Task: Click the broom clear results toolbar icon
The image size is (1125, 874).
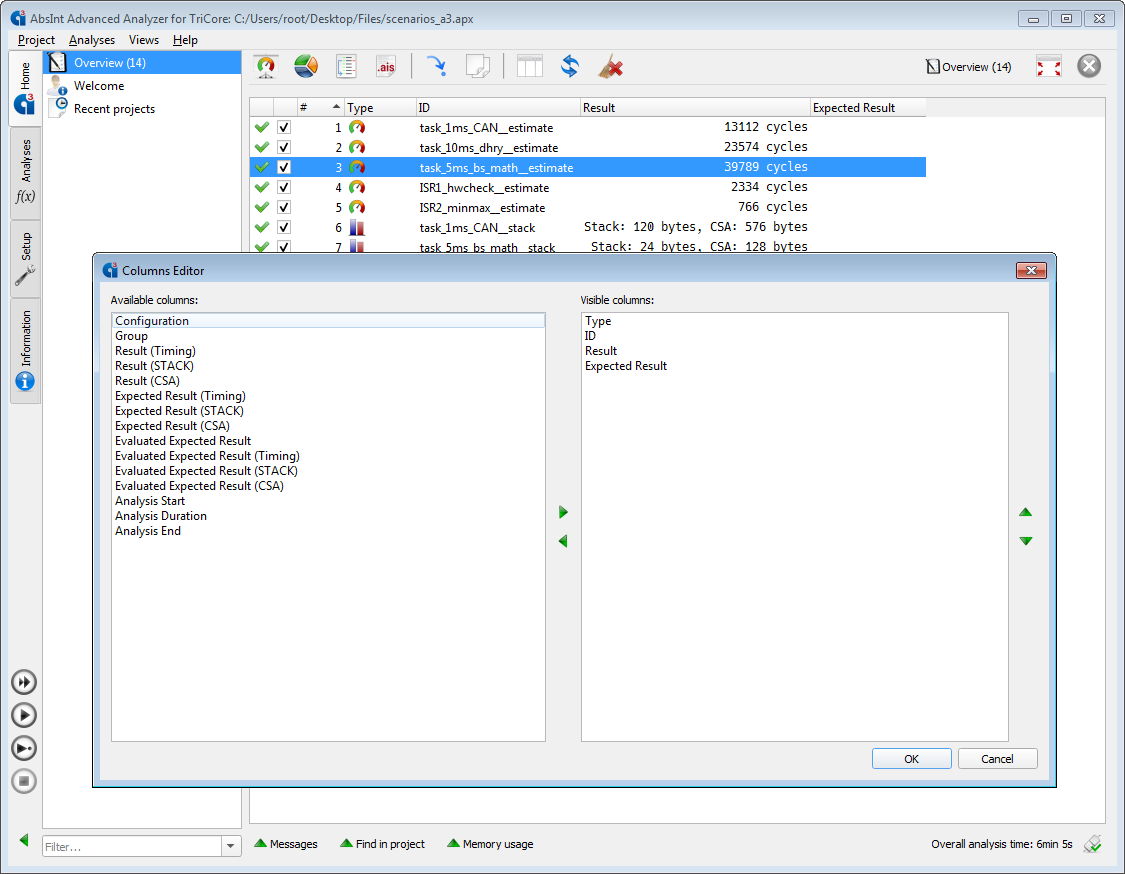Action: click(x=611, y=67)
